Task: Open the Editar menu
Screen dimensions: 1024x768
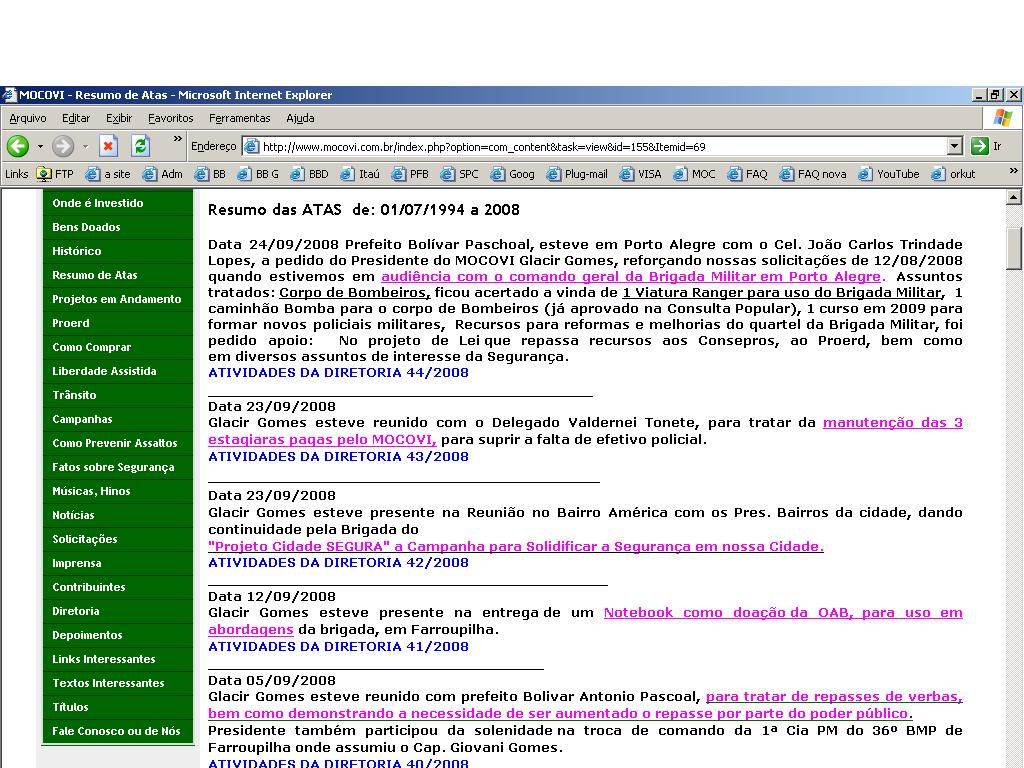Action: click(x=76, y=118)
